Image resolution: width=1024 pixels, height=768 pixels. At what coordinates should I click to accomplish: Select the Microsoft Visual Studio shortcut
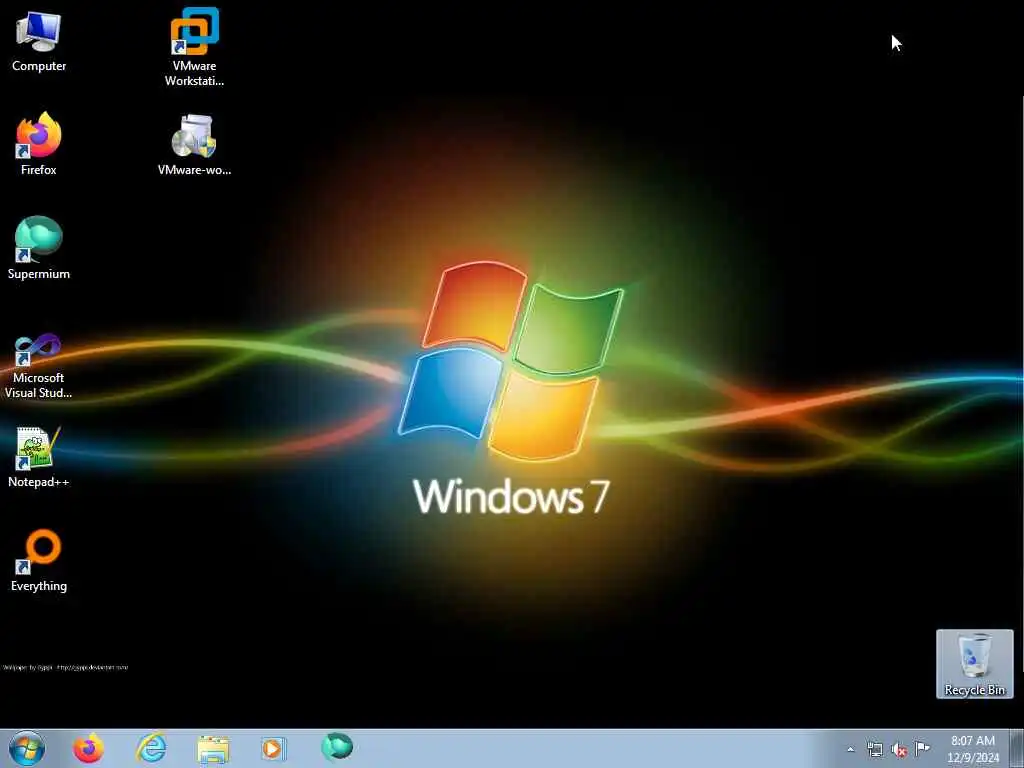39,366
